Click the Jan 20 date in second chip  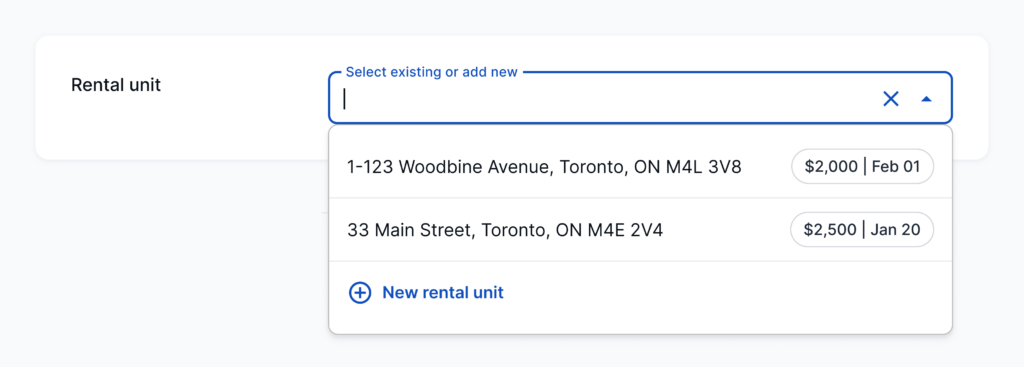point(895,230)
